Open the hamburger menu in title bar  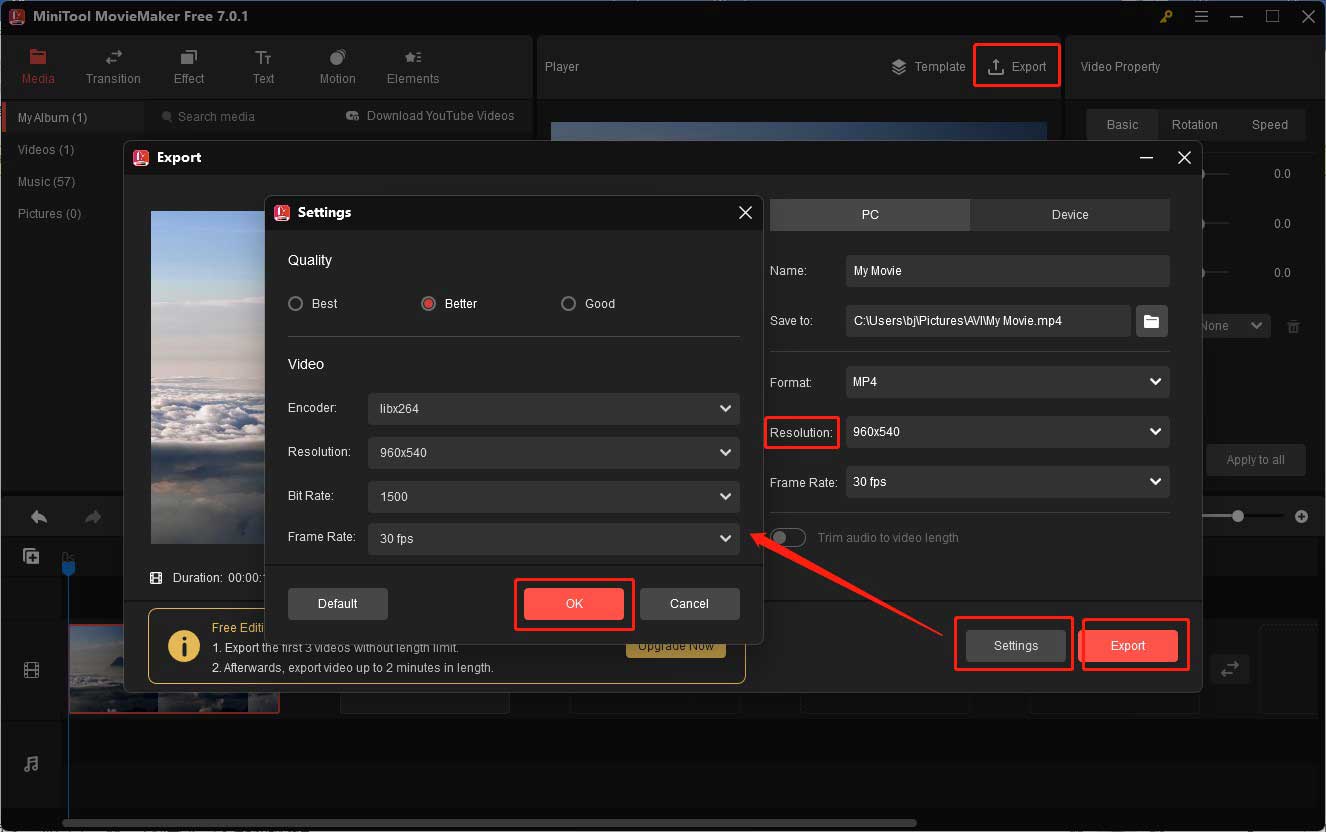1201,17
